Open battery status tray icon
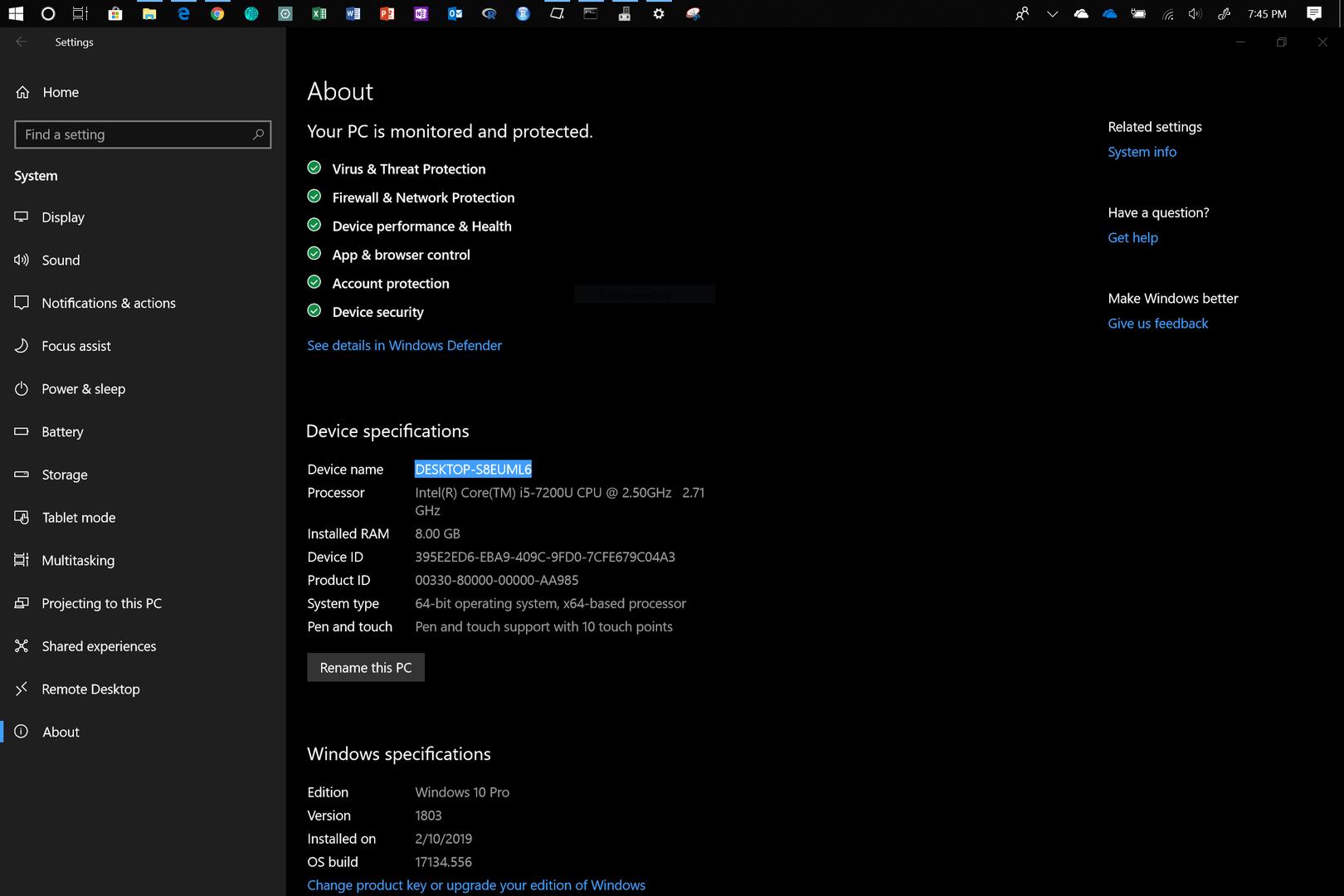 (x=1139, y=13)
